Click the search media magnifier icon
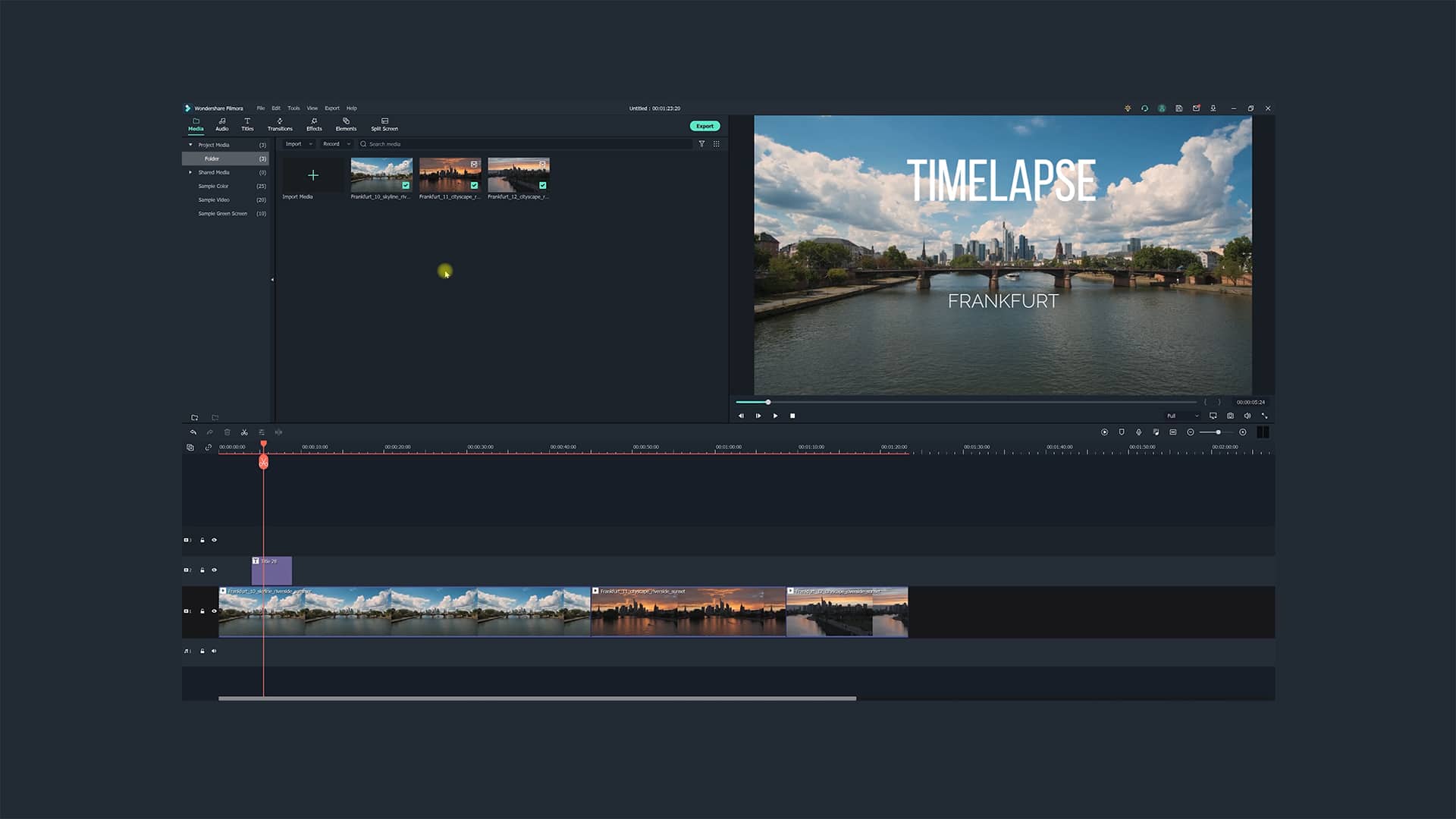This screenshot has height=819, width=1456. (x=362, y=143)
